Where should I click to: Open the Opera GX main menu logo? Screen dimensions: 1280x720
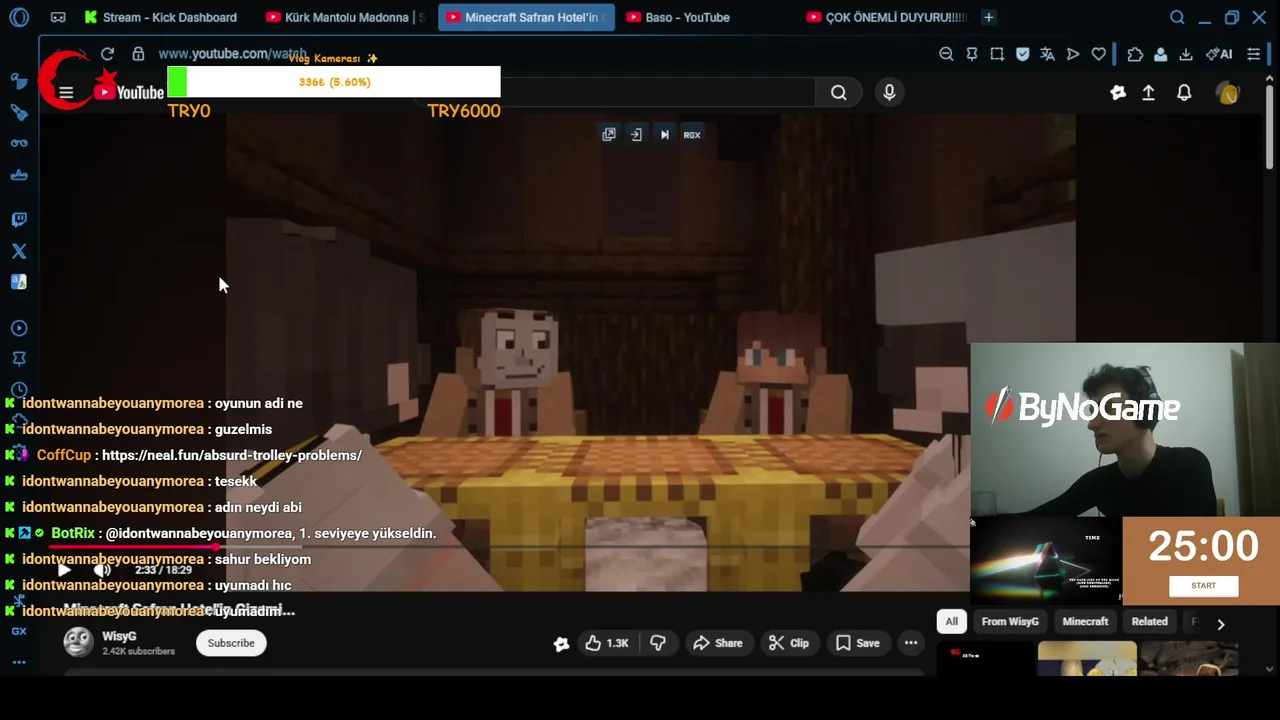point(18,17)
